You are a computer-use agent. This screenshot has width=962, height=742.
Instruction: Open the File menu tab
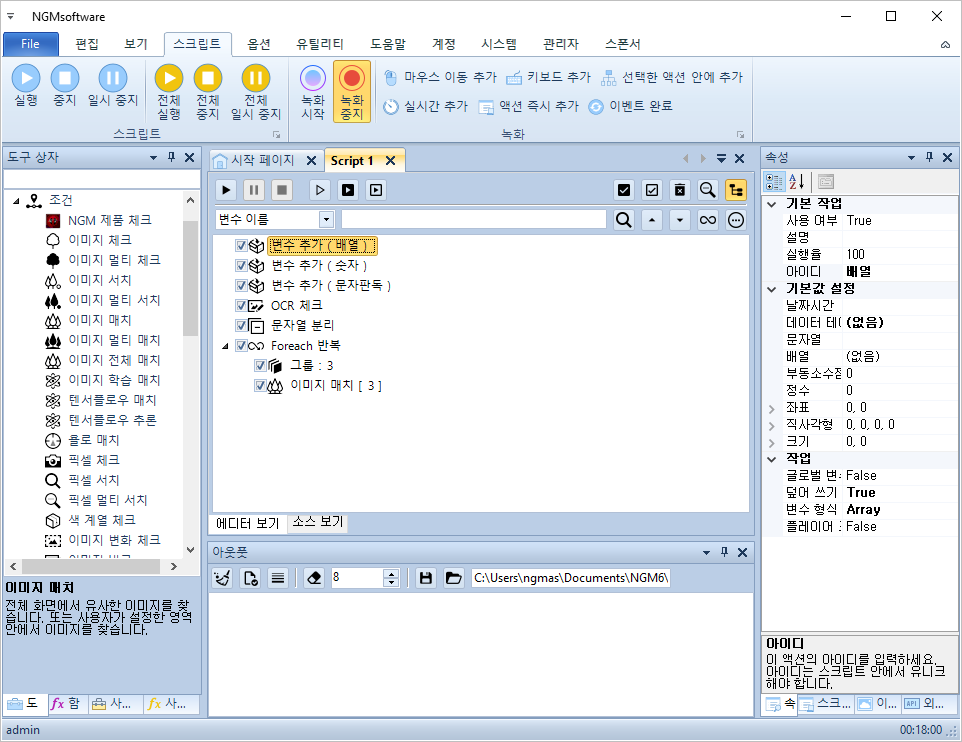coord(31,44)
